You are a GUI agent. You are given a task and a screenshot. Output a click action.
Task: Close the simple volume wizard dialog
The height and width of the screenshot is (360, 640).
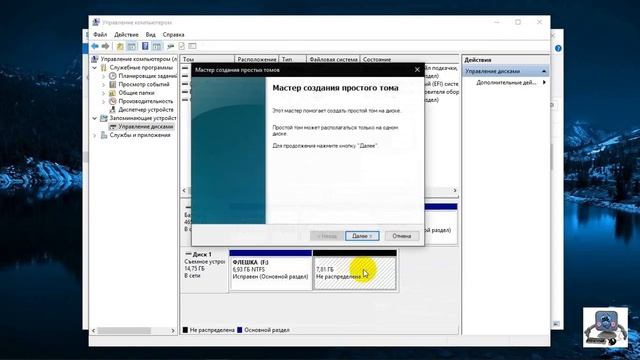point(417,70)
